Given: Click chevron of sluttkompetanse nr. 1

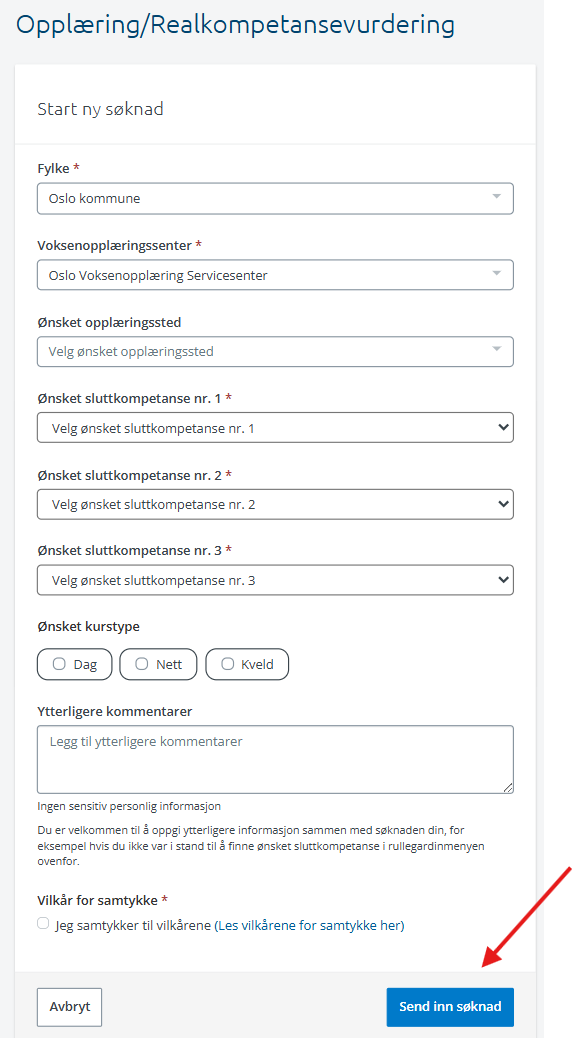Looking at the screenshot, I should 503,428.
